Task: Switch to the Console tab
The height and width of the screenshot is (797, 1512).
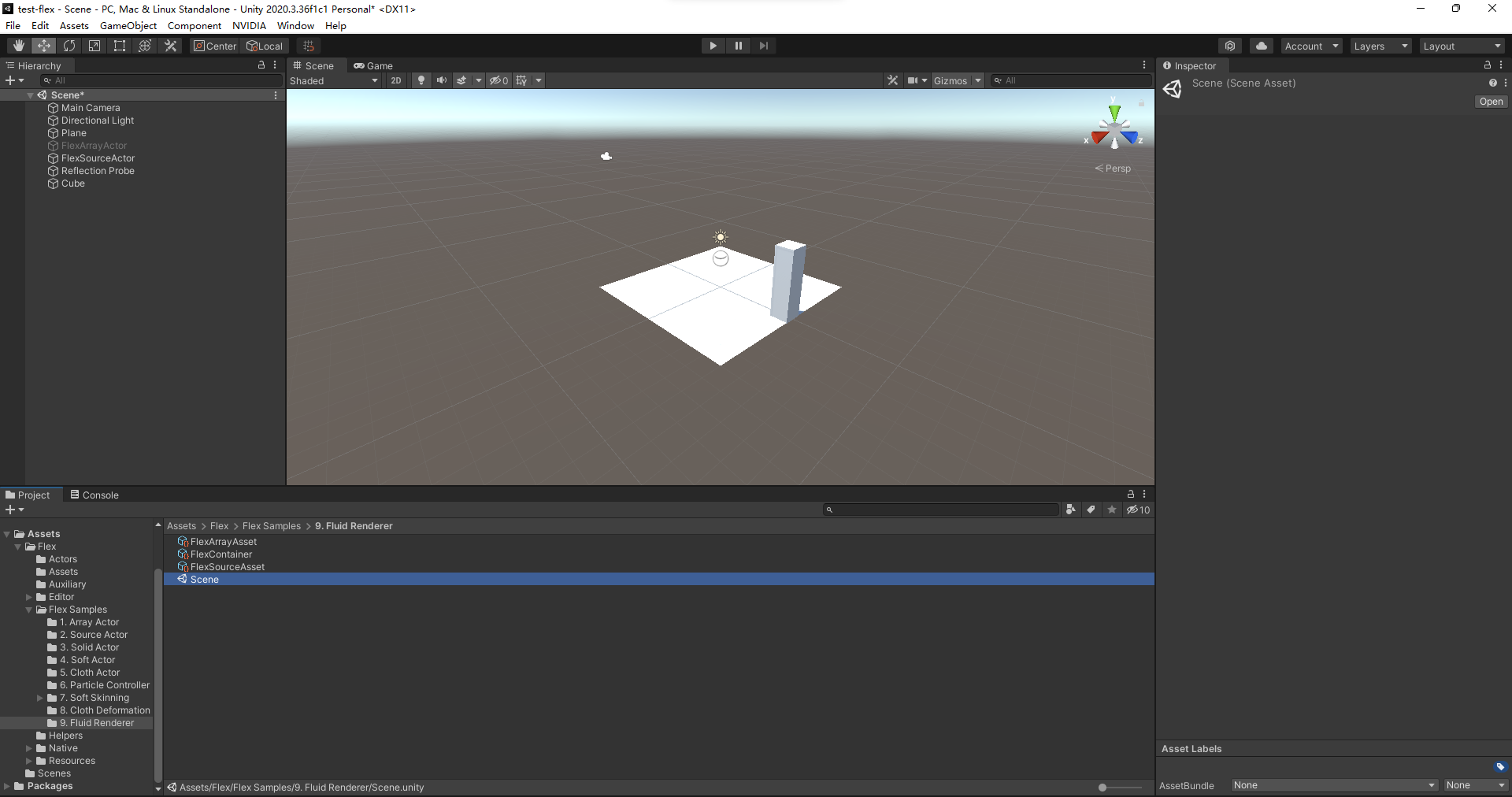Action: pos(94,495)
